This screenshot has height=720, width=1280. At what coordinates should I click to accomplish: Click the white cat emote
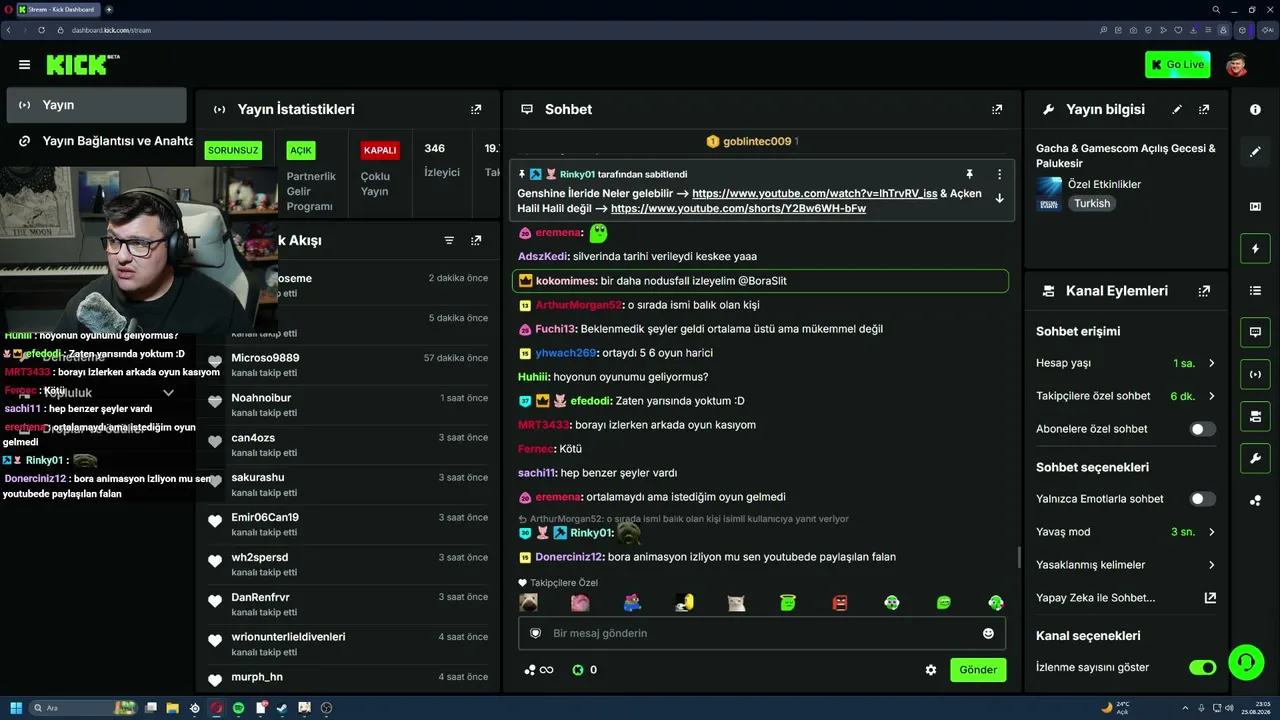click(x=736, y=603)
